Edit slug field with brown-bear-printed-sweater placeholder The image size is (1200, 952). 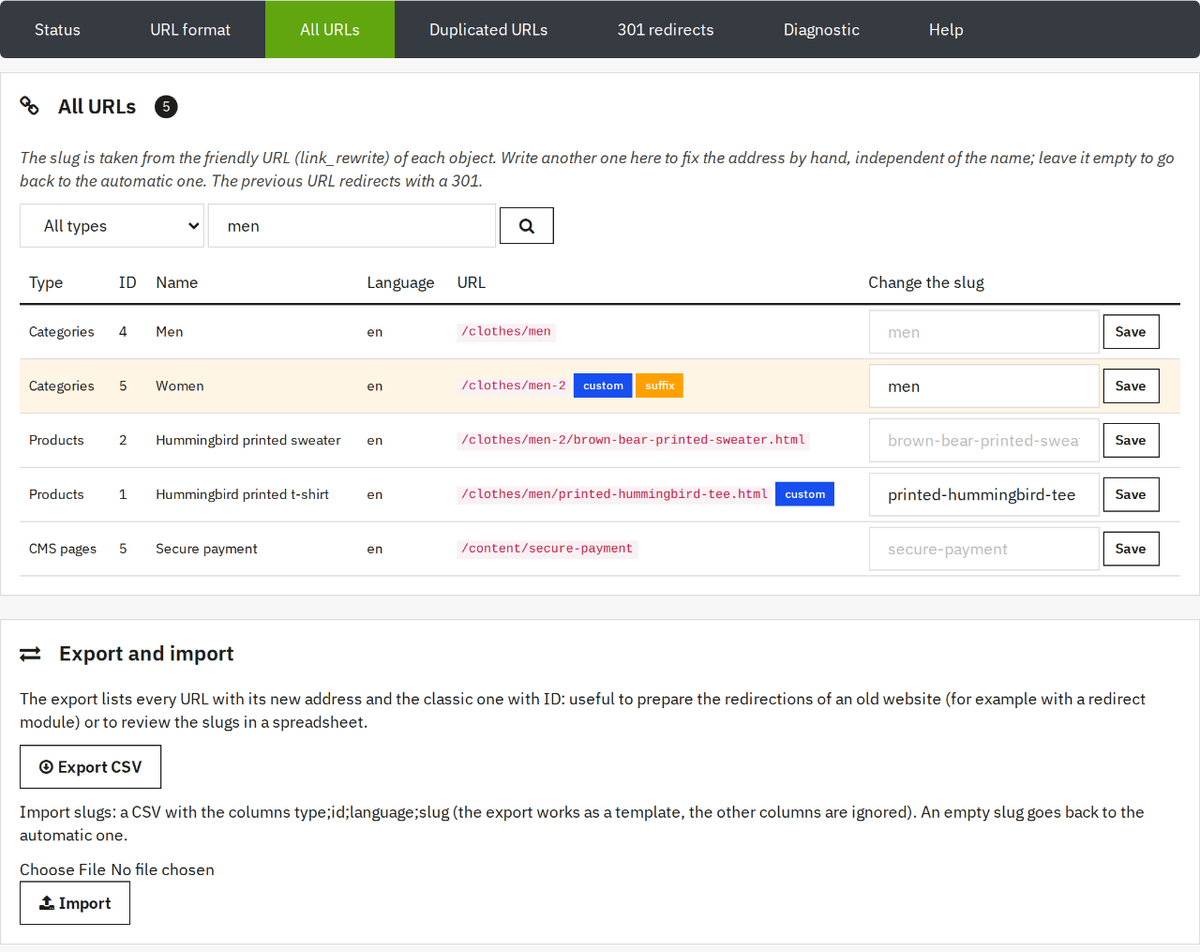point(984,440)
